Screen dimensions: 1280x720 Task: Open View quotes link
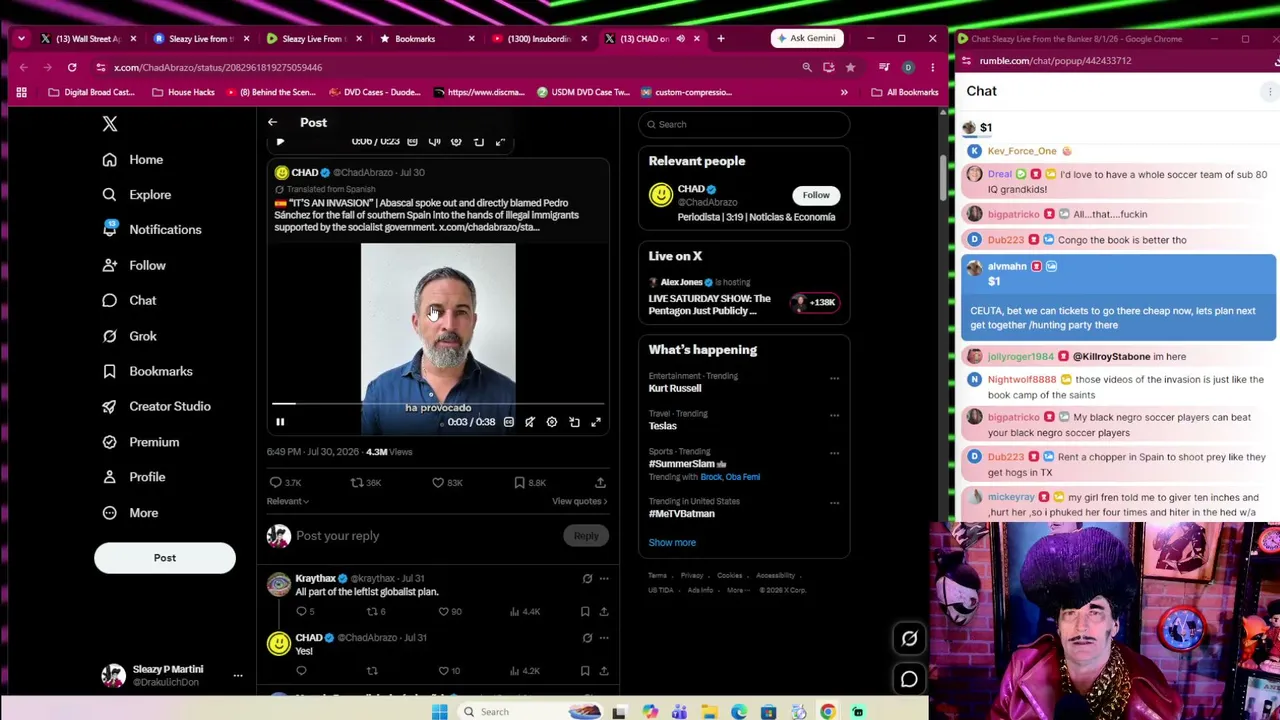[x=580, y=501]
